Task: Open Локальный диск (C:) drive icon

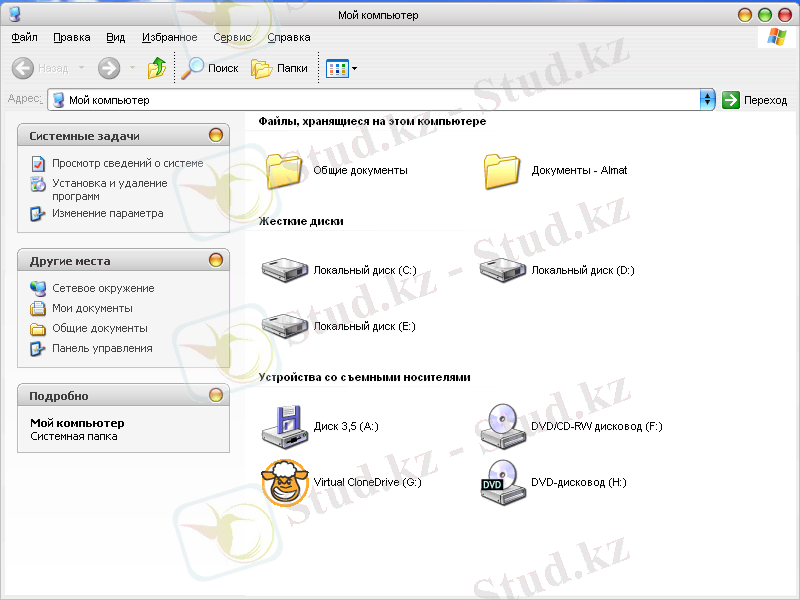Action: click(285, 270)
